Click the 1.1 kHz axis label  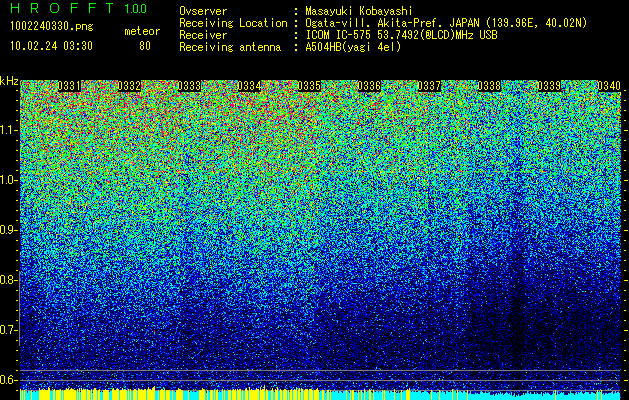9,130
